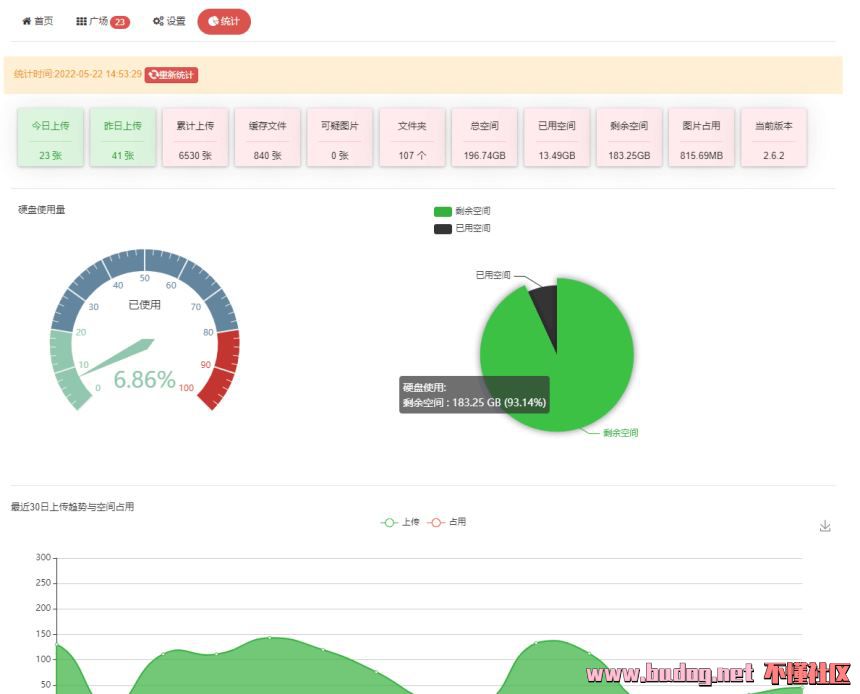Click the 可疑图片 stat card
The width and height of the screenshot is (860, 694).
tap(340, 138)
